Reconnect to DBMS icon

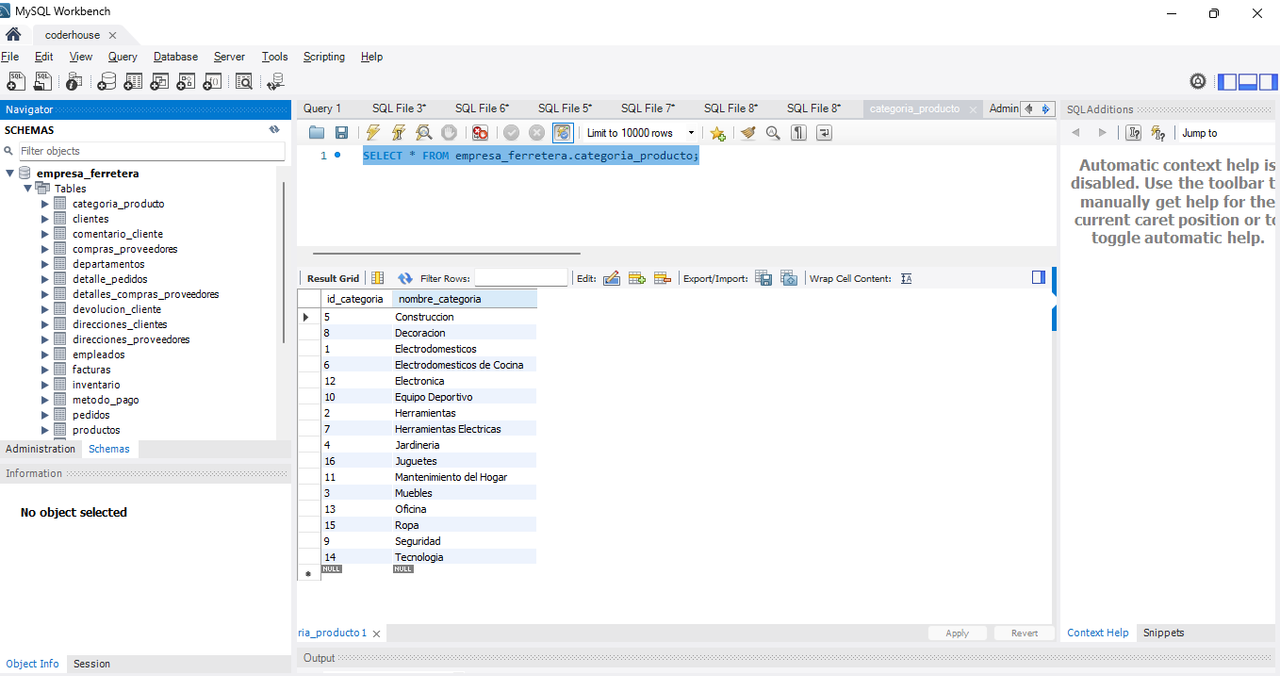click(276, 81)
